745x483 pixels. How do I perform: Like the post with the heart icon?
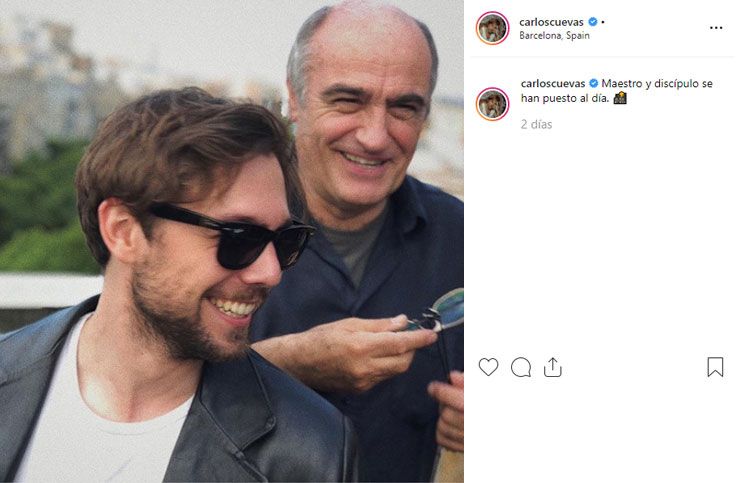pos(488,367)
